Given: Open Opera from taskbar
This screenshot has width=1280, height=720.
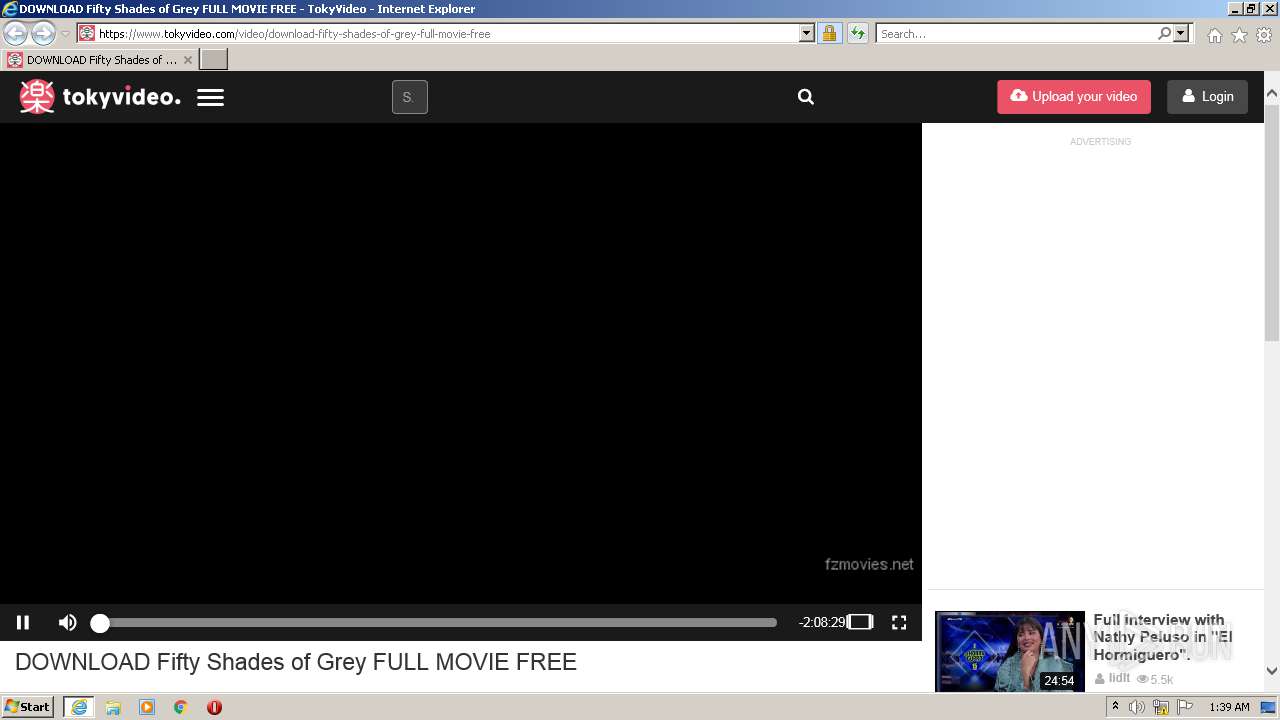Looking at the screenshot, I should tap(214, 707).
